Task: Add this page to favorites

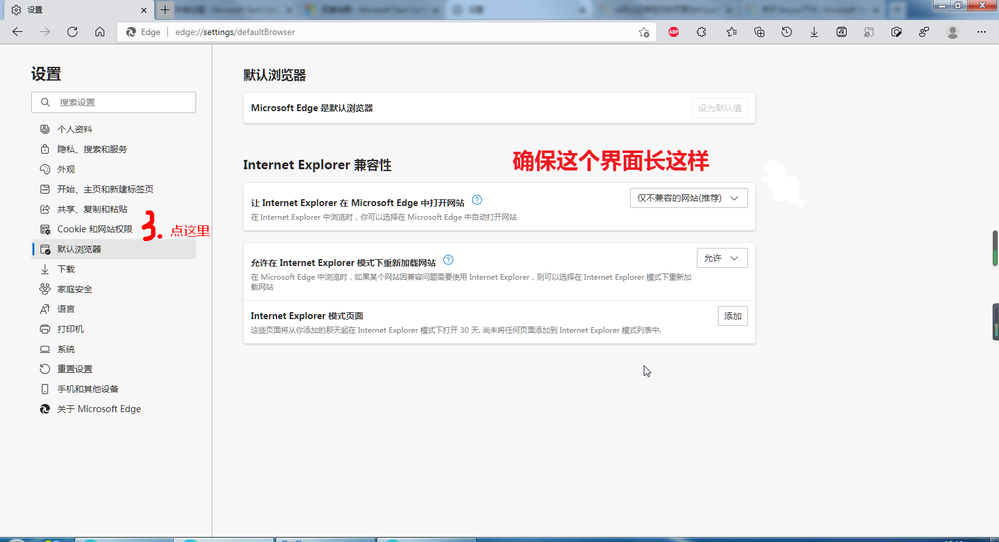Action: 644,32
